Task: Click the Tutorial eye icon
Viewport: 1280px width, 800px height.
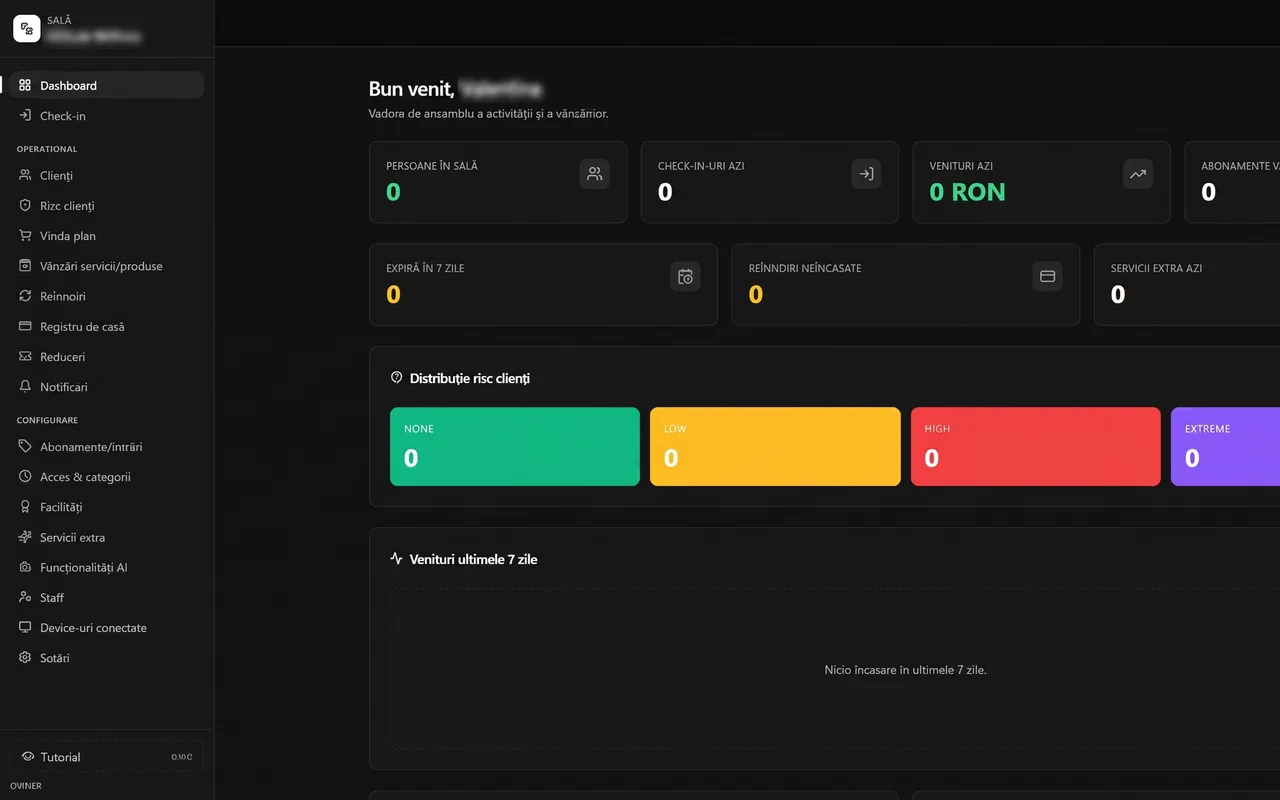Action: coord(28,757)
